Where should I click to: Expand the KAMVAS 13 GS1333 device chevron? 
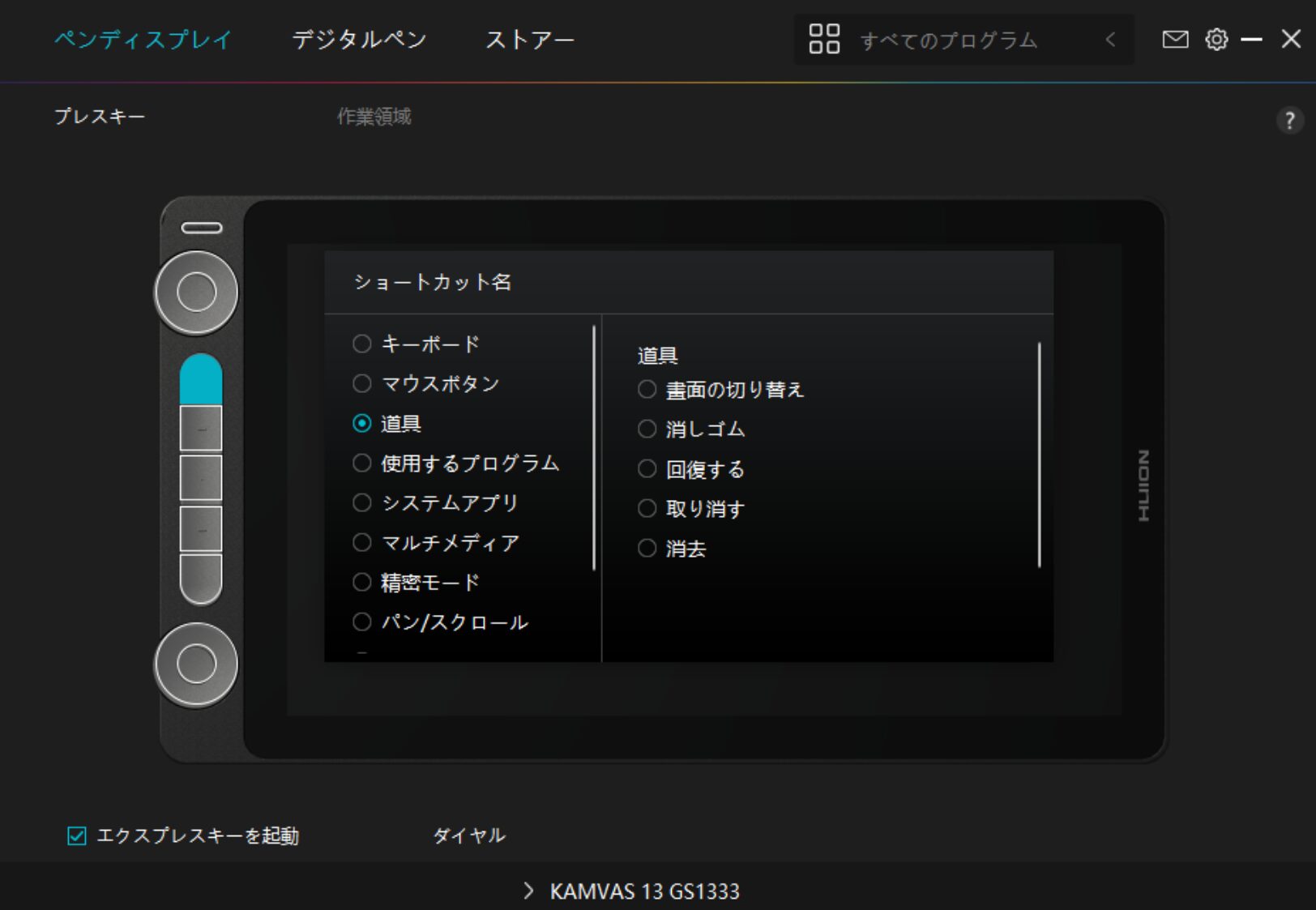point(528,891)
